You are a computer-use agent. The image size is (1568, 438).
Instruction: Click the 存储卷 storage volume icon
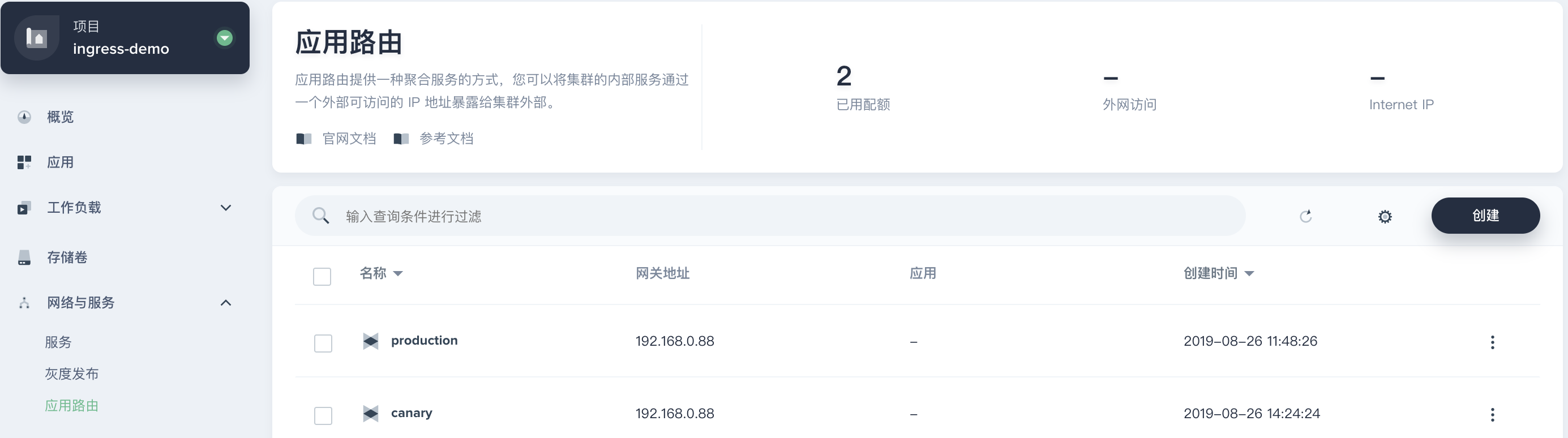pyautogui.click(x=23, y=257)
